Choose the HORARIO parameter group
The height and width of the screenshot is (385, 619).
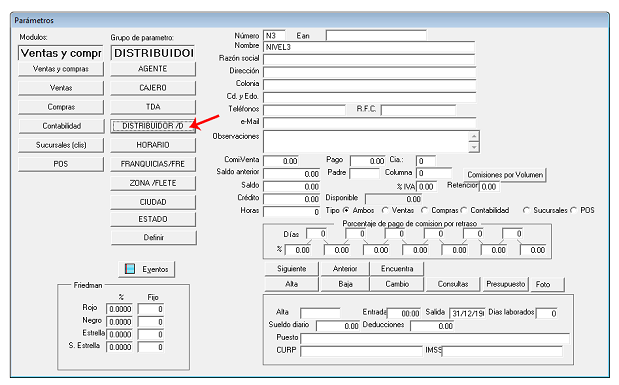(x=153, y=145)
